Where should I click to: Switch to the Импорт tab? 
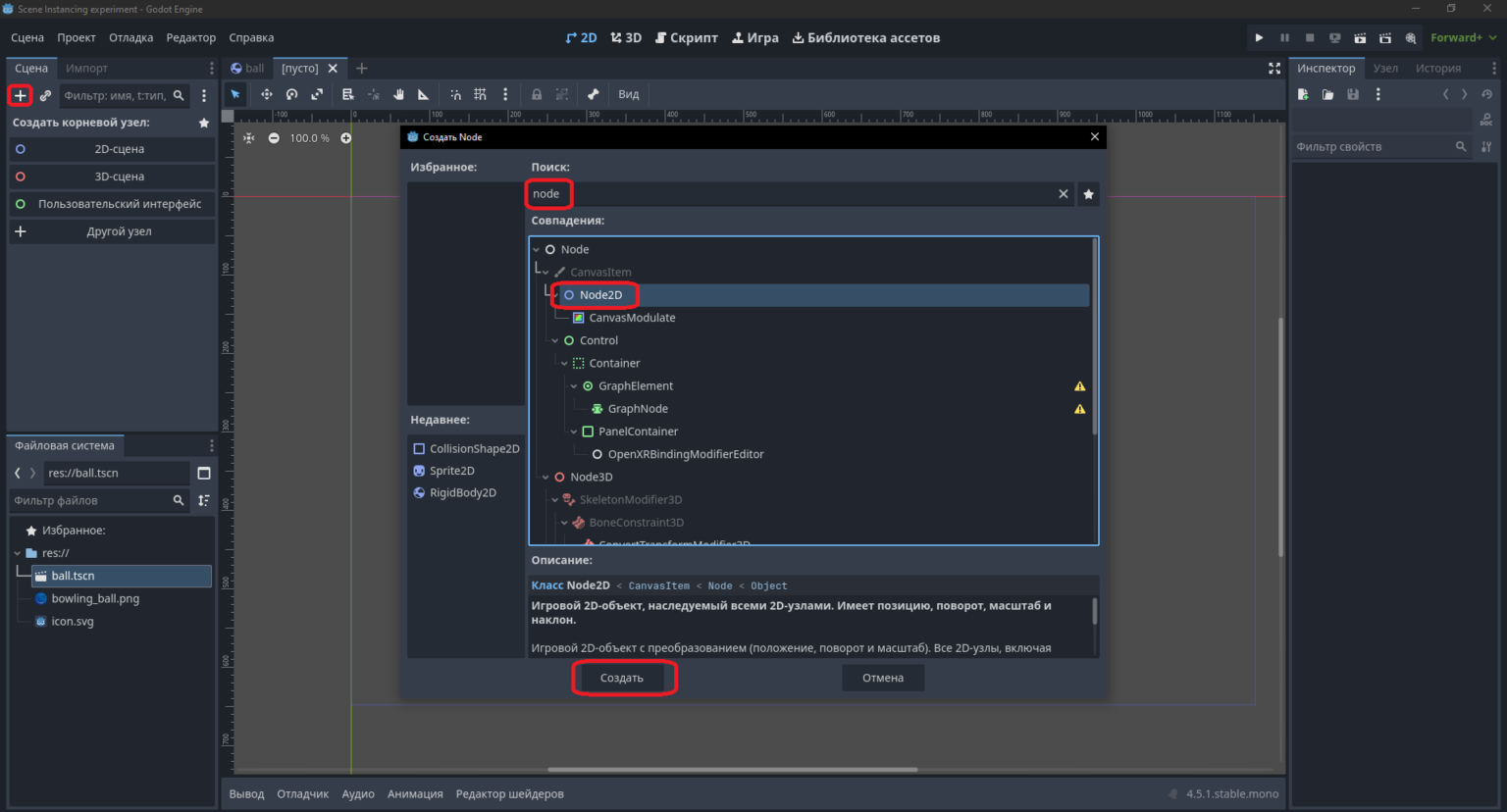[x=86, y=68]
